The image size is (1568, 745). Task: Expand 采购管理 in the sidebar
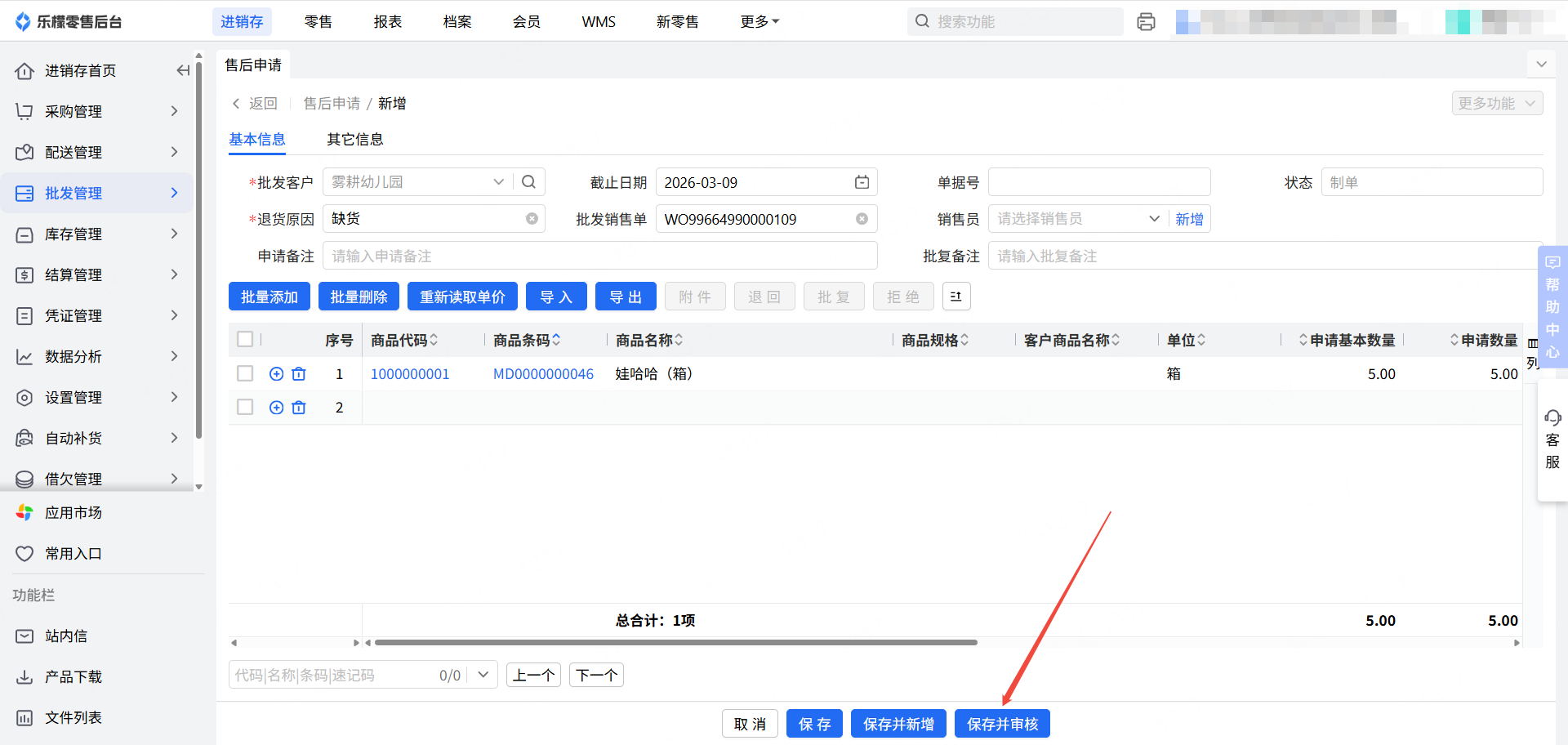pyautogui.click(x=97, y=112)
